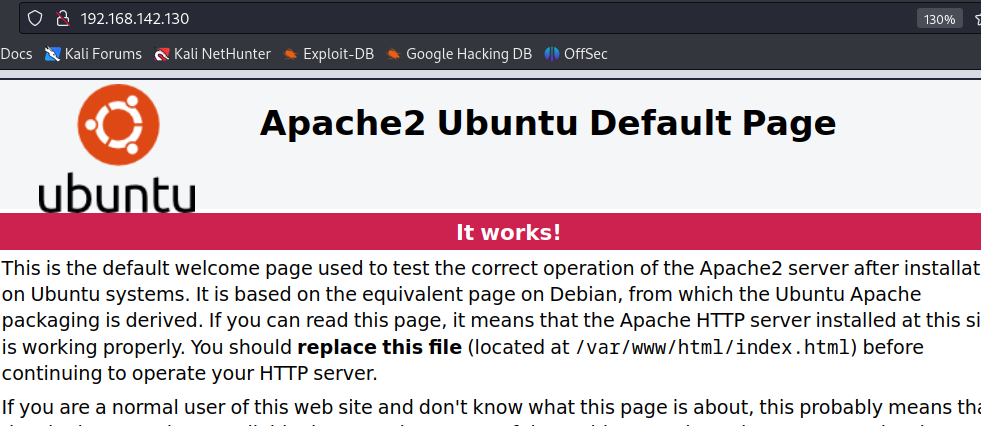Screen dimensions: 981x426
Task: Click the line starting 'on Ubuntu systems'
Action: 462,294
